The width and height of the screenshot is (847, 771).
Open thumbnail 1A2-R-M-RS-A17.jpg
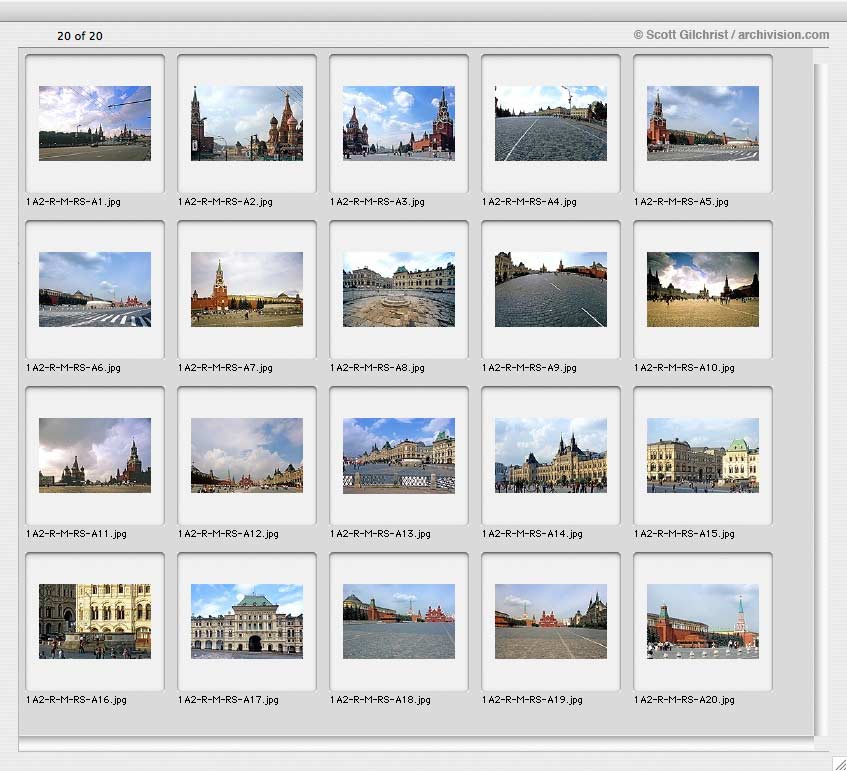pos(247,621)
